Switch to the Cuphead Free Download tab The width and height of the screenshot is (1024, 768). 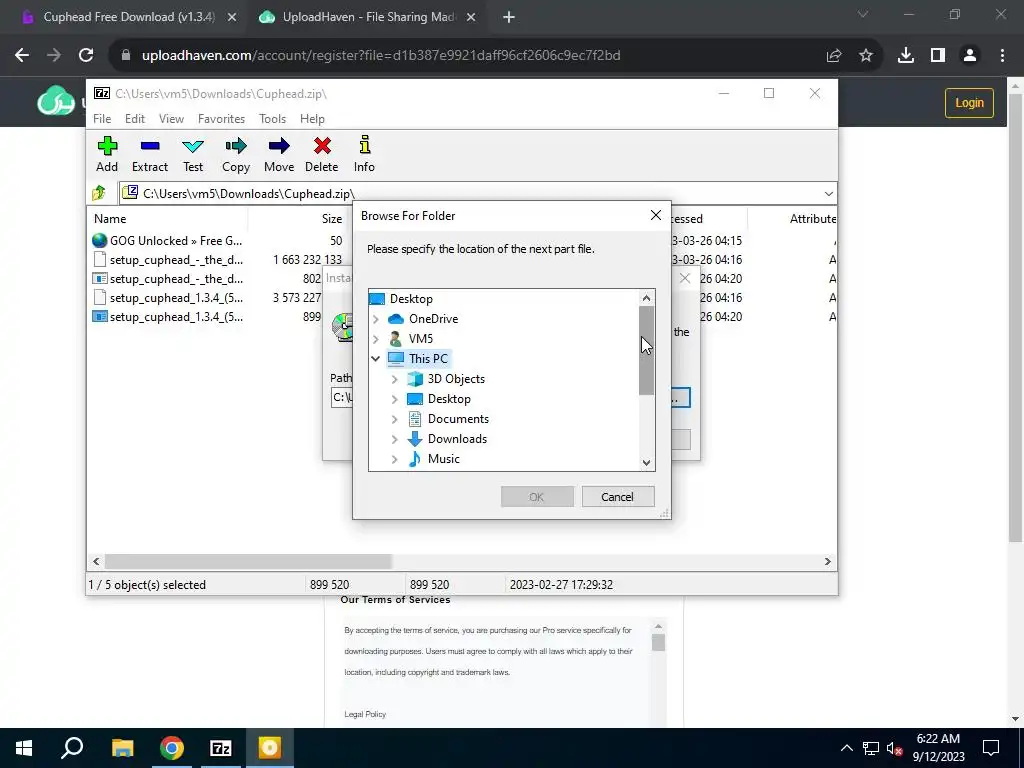tap(129, 17)
